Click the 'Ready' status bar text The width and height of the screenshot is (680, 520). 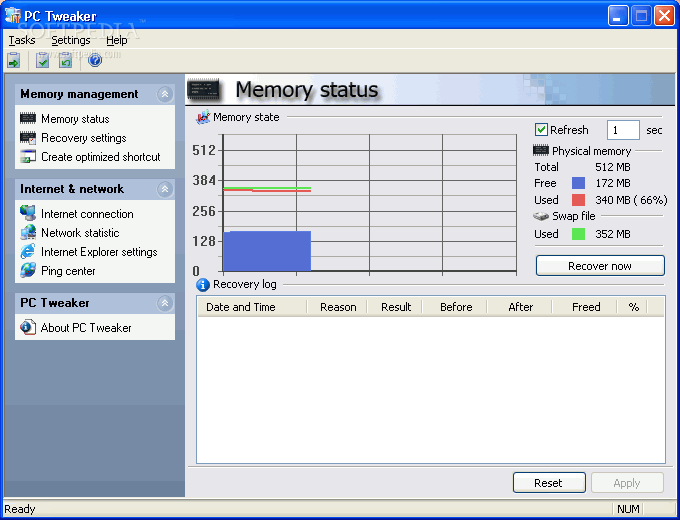[x=20, y=509]
